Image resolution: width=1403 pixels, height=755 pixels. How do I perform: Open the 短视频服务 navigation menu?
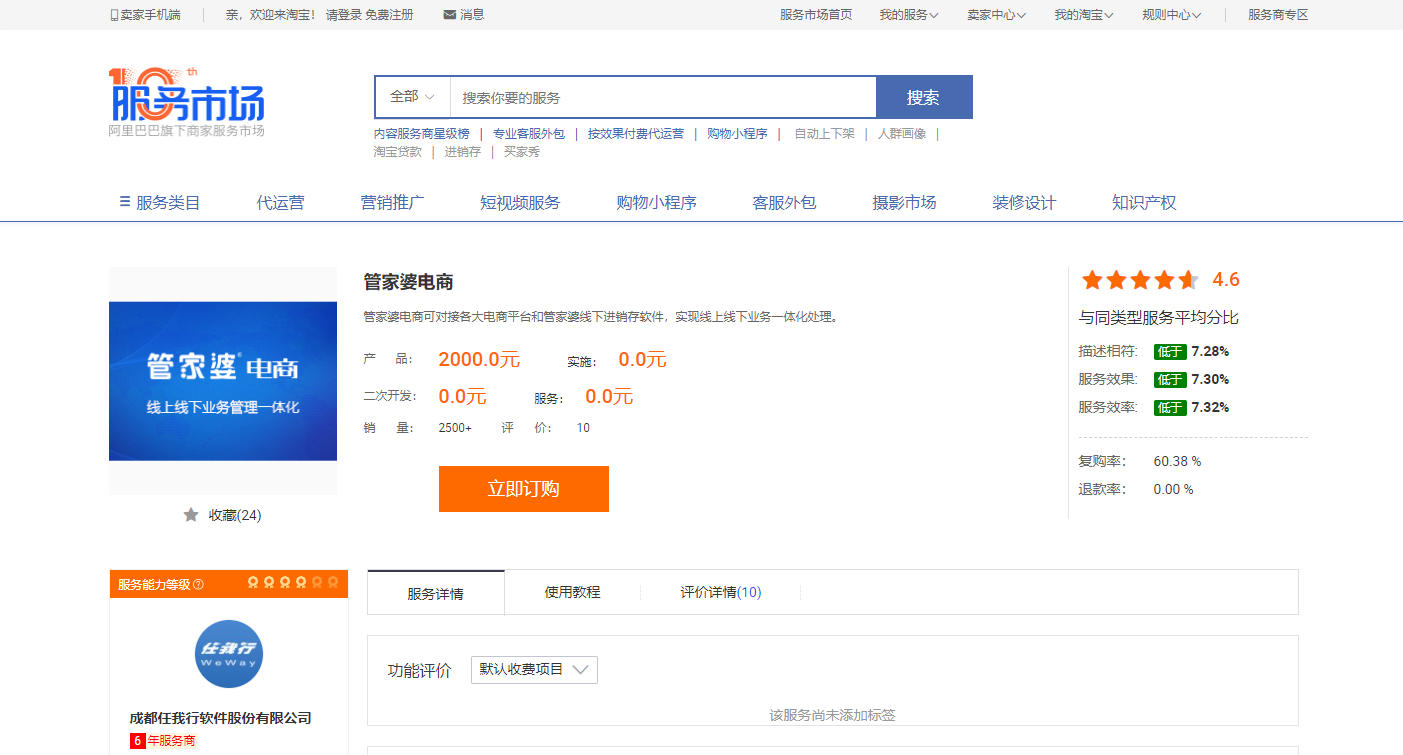520,203
